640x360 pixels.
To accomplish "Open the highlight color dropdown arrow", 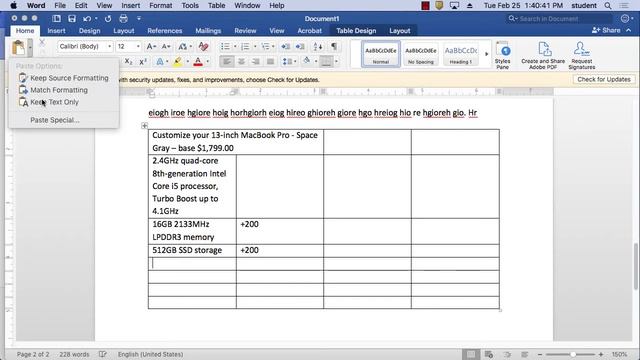I will (188, 62).
